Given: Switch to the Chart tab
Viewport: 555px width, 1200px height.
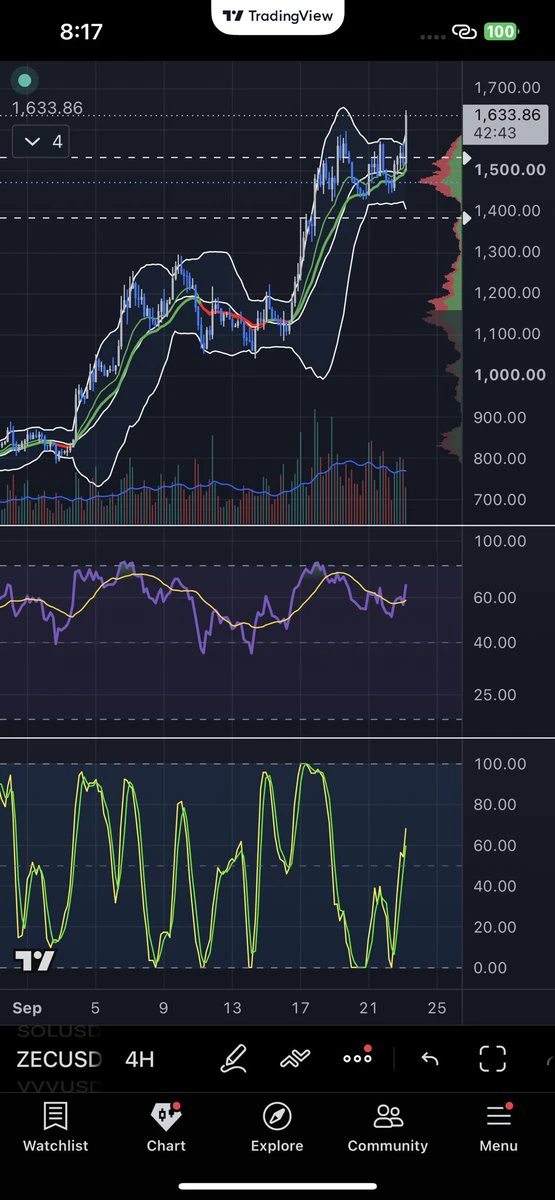Looking at the screenshot, I should click(166, 1128).
